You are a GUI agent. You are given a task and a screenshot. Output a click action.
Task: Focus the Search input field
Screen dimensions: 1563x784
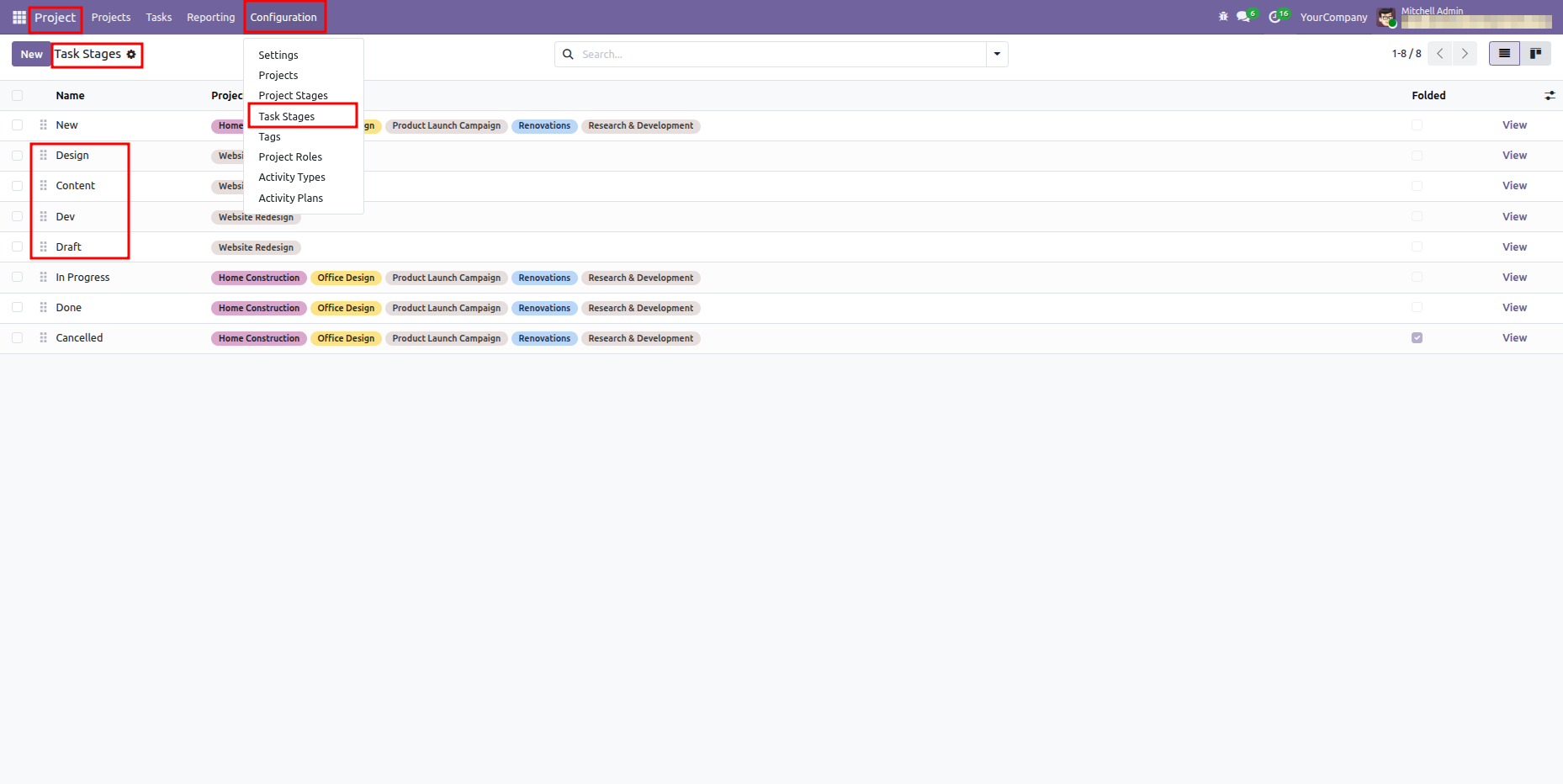point(782,54)
